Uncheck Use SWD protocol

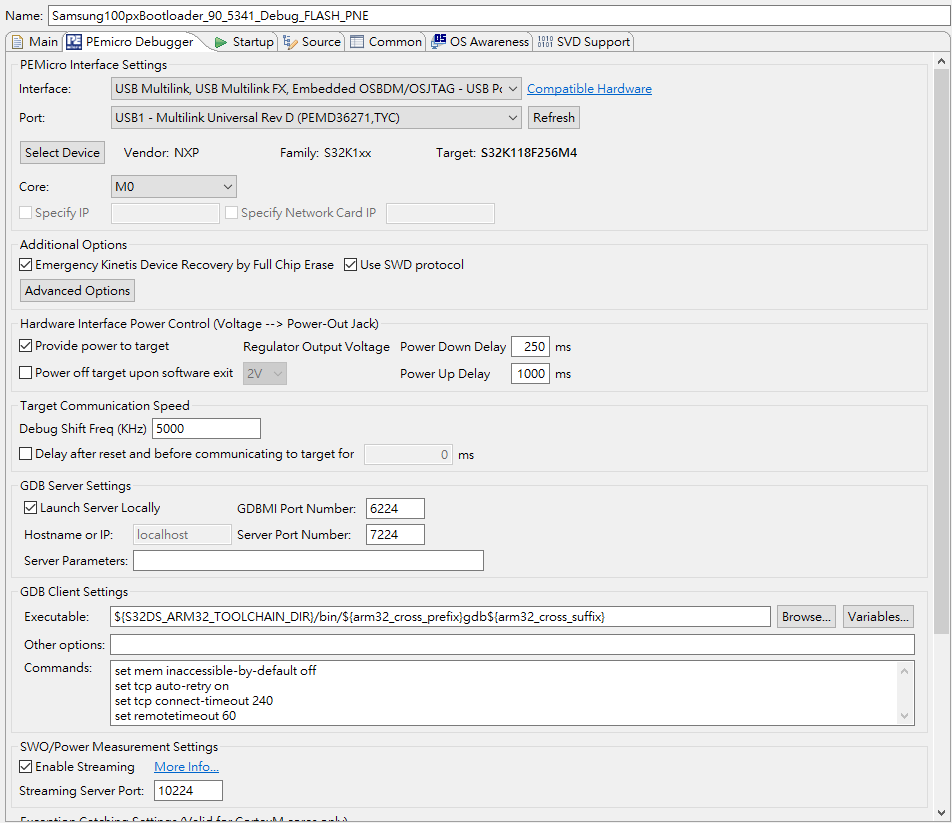point(350,264)
